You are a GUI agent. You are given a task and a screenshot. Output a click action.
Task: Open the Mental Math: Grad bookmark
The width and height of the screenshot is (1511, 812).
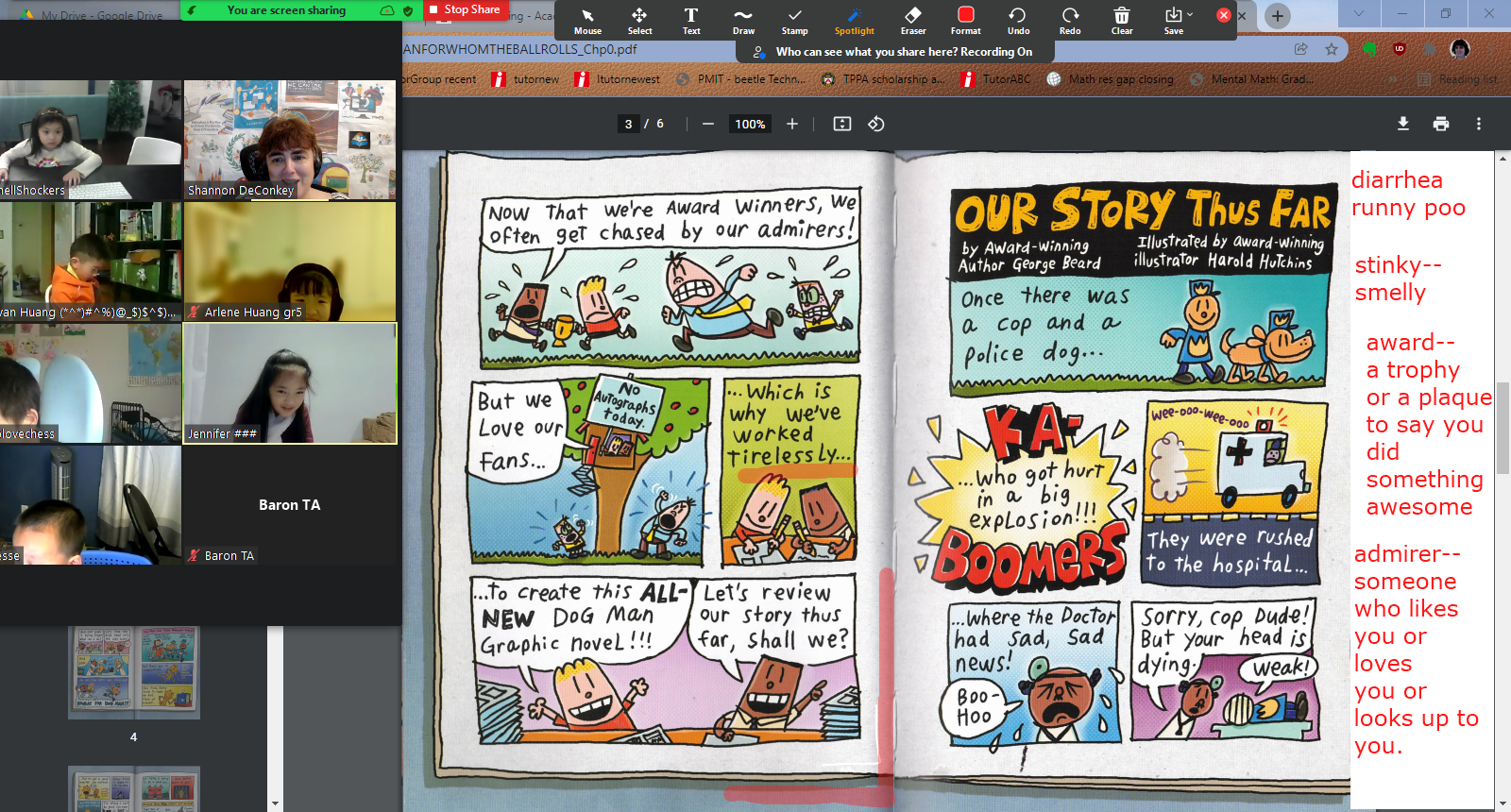point(1252,79)
